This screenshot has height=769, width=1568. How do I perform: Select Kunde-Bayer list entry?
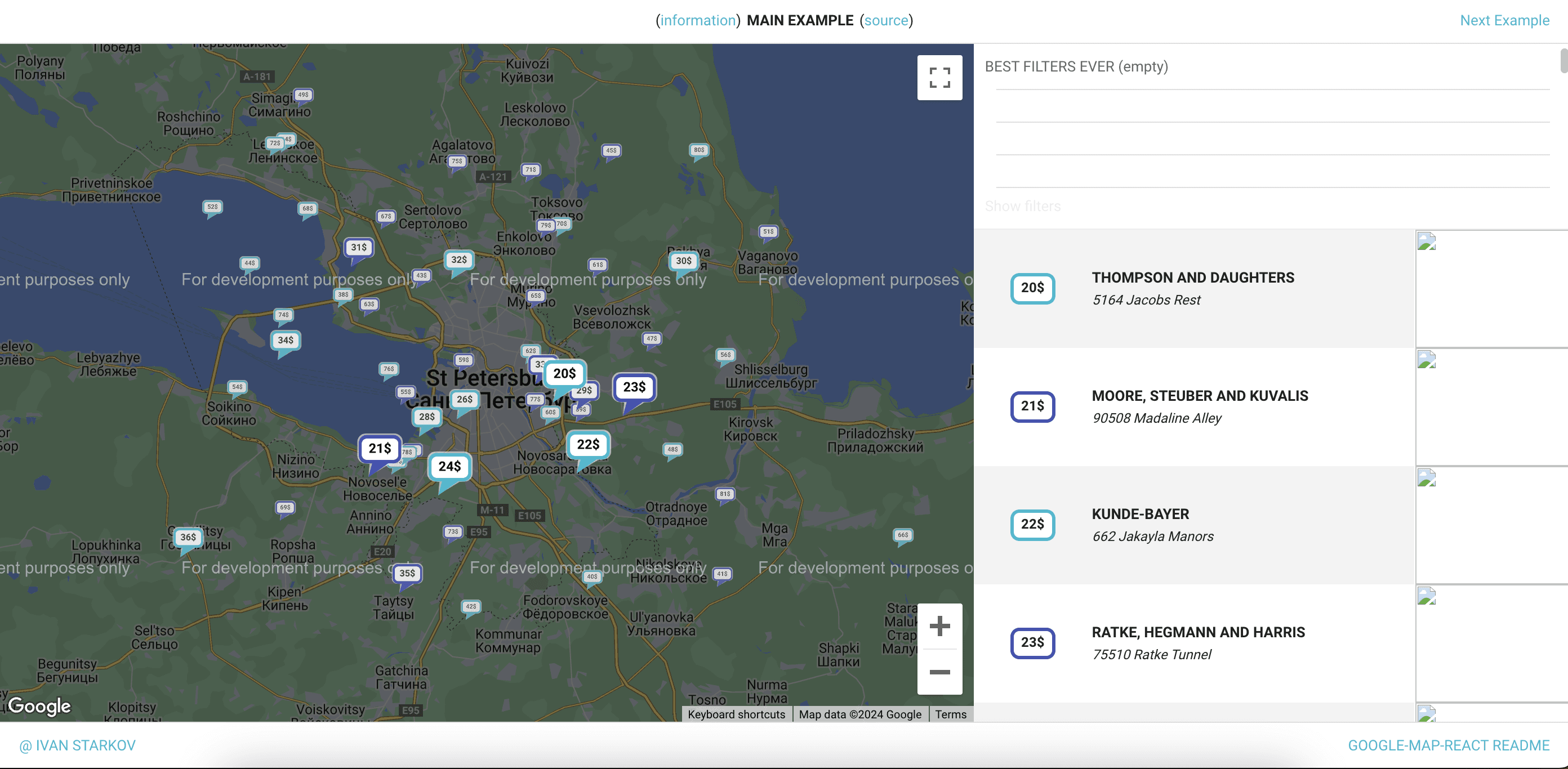1192,525
